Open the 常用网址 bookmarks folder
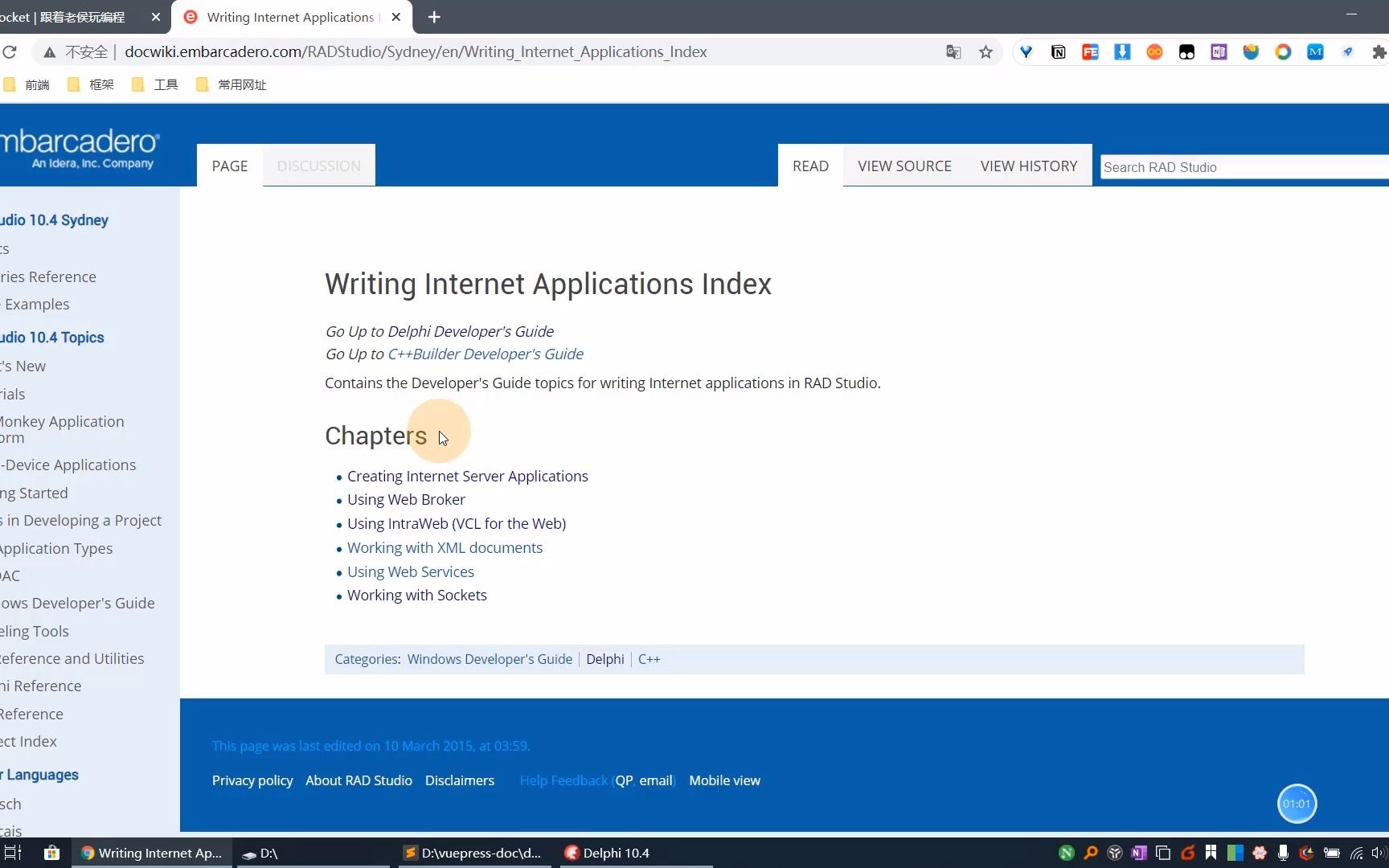1389x868 pixels. coord(232,84)
